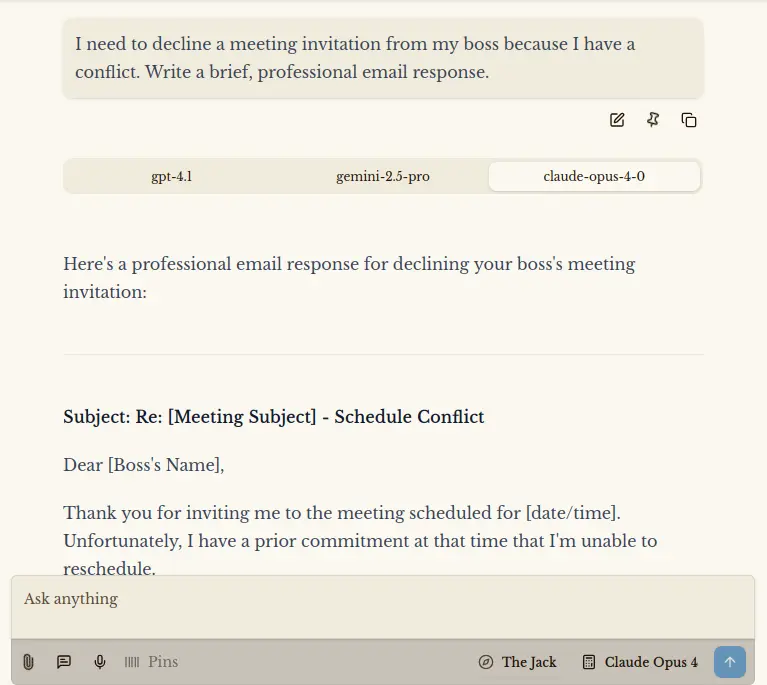The width and height of the screenshot is (767, 685).
Task: Click the Dear [Boss's Name] greeting line
Action: (144, 465)
